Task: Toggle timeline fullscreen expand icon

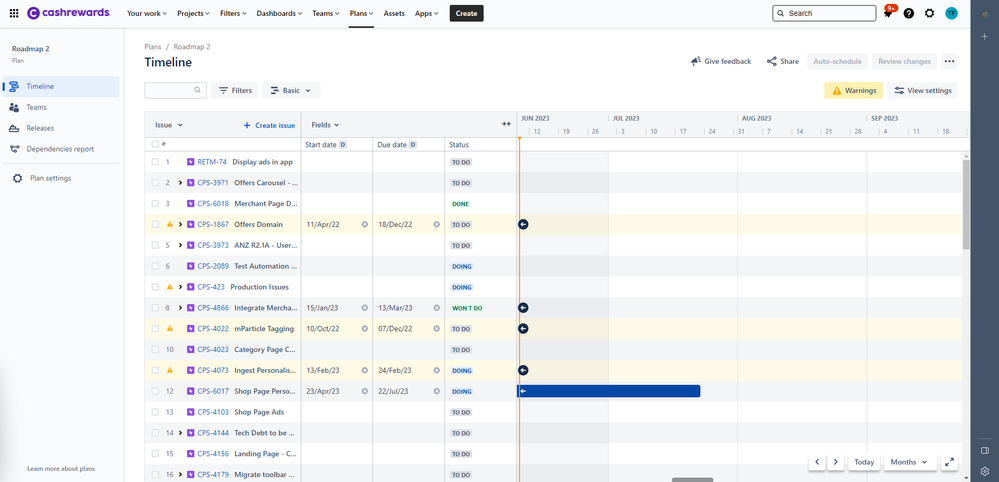Action: coord(949,462)
